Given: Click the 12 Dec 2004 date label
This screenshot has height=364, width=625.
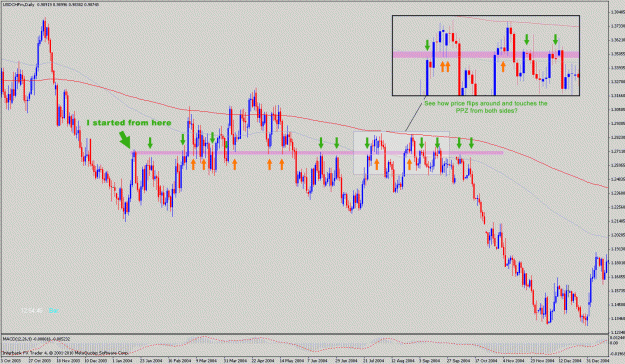Looking at the screenshot, I should point(569,360).
